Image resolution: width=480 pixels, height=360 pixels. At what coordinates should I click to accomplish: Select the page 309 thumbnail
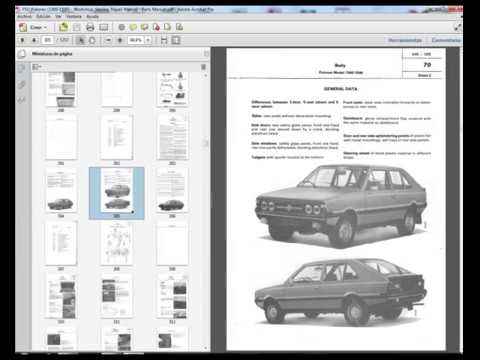(x=172, y=243)
